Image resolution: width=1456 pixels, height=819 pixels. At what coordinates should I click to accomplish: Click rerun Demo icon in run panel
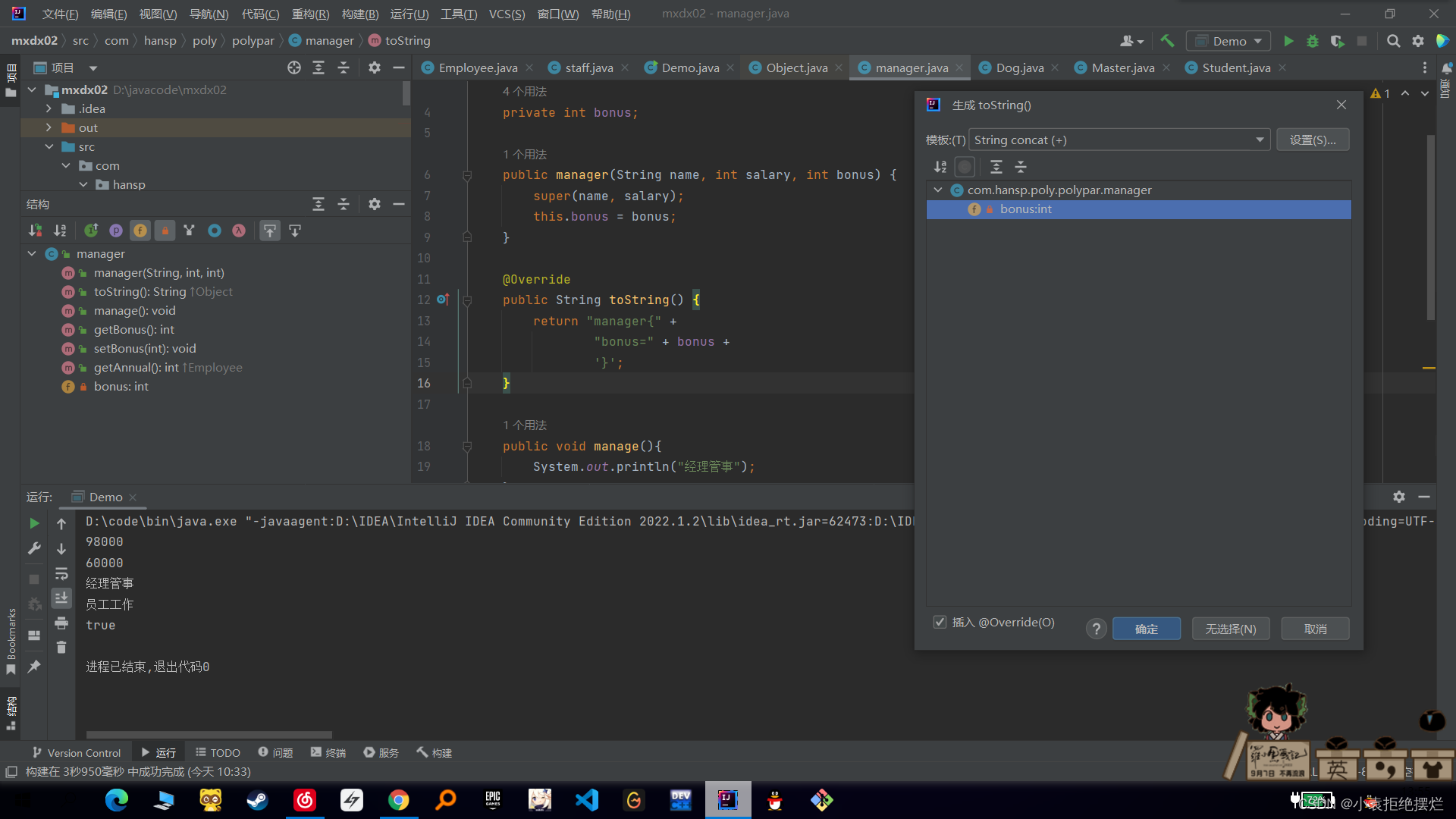(x=34, y=523)
